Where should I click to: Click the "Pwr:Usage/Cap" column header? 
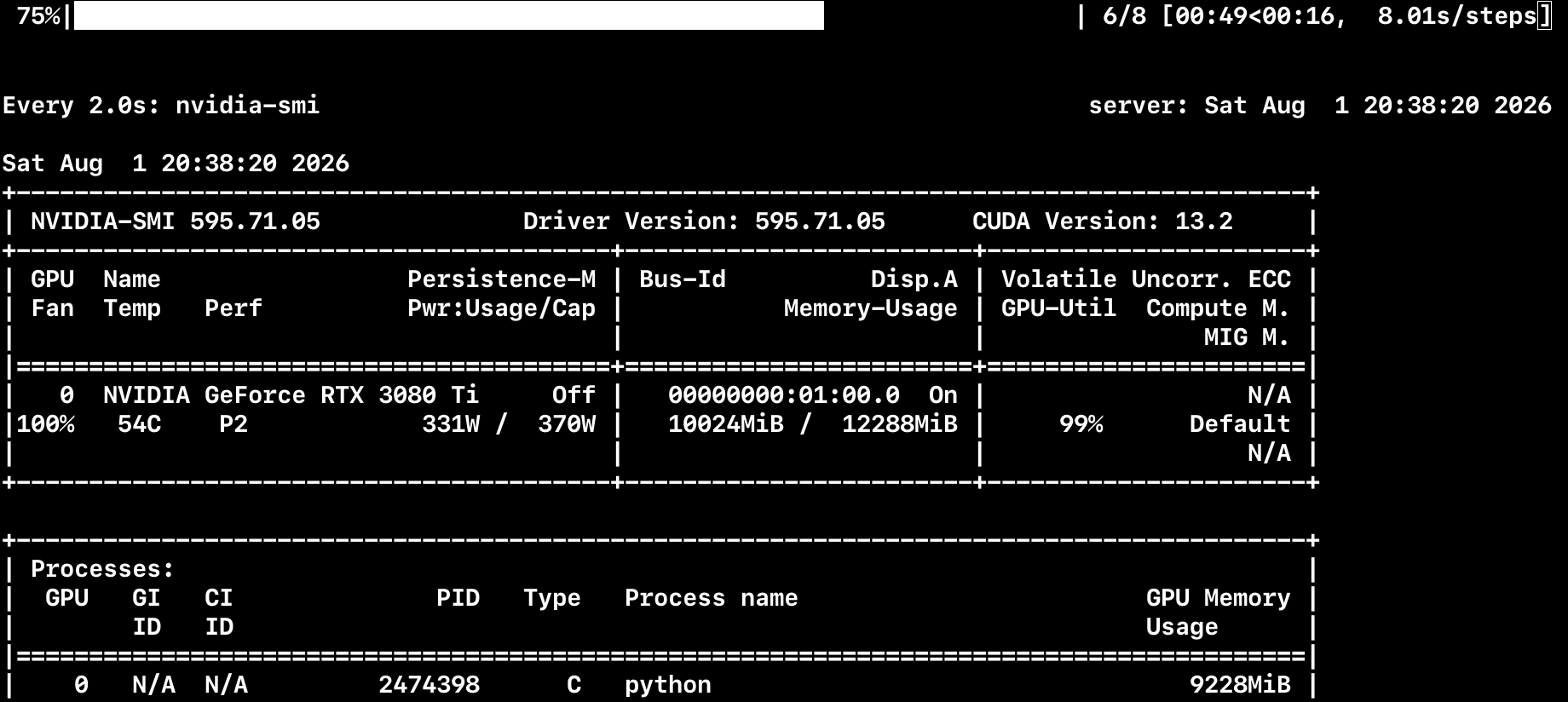(502, 308)
